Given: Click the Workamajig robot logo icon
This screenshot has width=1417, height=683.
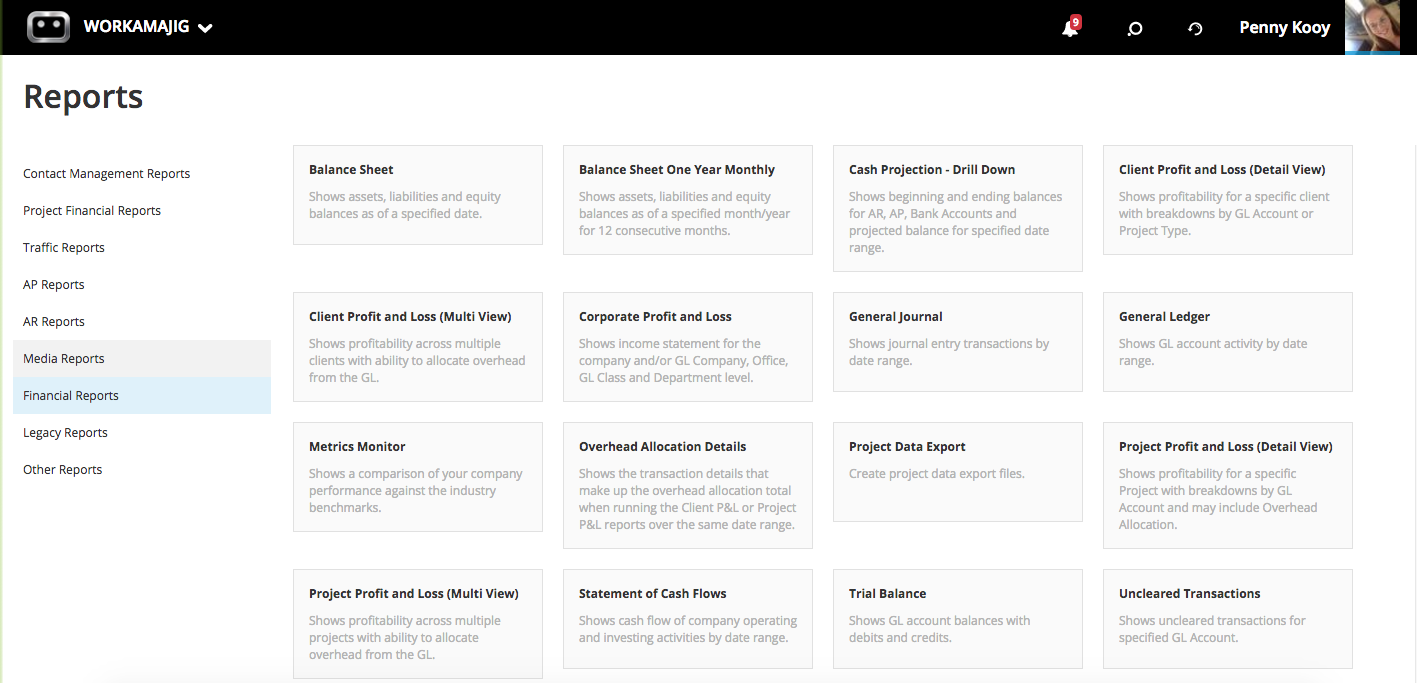Looking at the screenshot, I should 48,27.
